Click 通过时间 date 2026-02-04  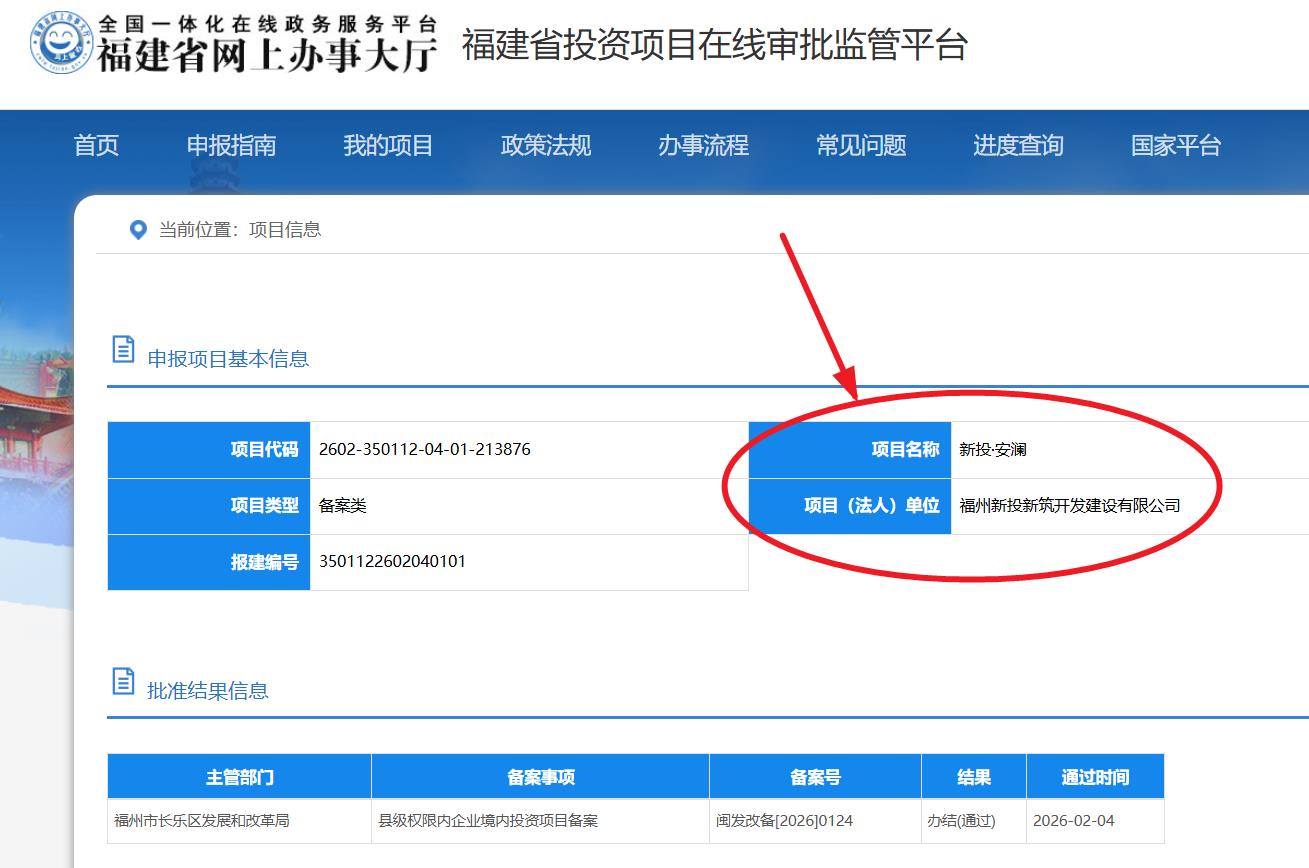pos(1073,821)
